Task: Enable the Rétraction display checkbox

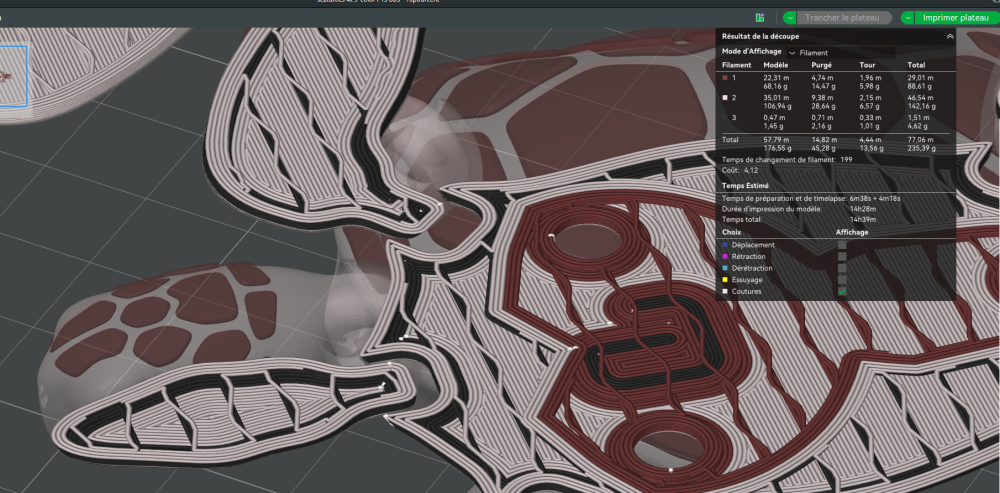Action: (x=842, y=256)
